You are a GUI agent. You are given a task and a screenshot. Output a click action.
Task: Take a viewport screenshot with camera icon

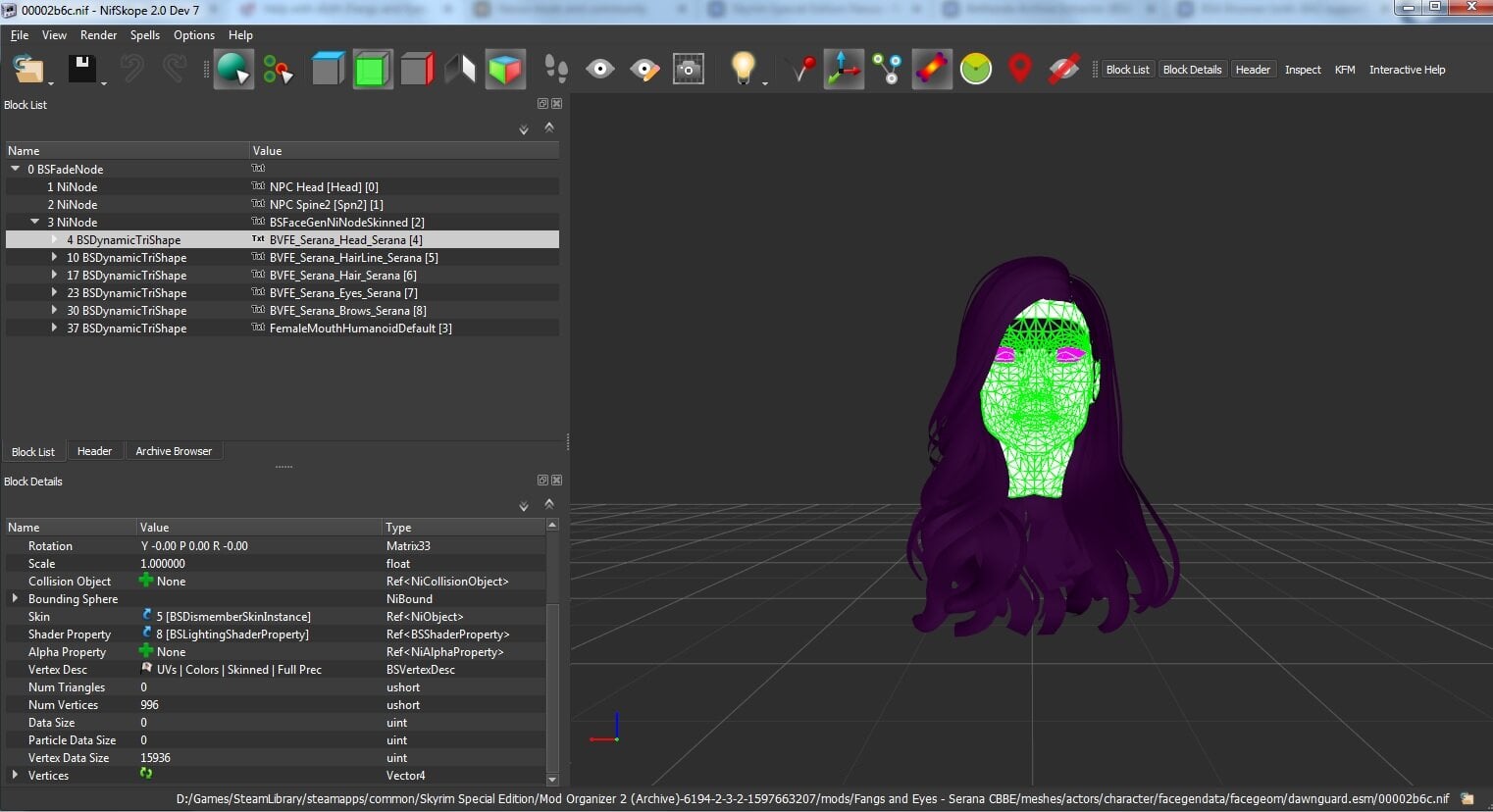point(689,70)
